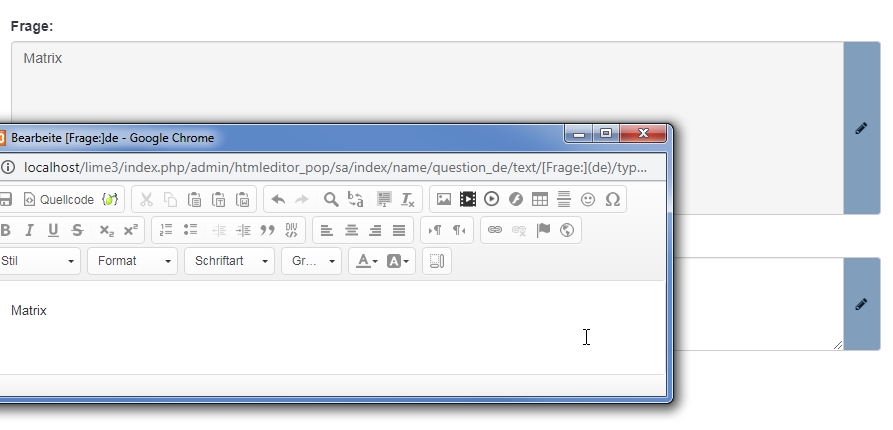Toggle italic text formatting
This screenshot has width=893, height=430.
(29, 230)
